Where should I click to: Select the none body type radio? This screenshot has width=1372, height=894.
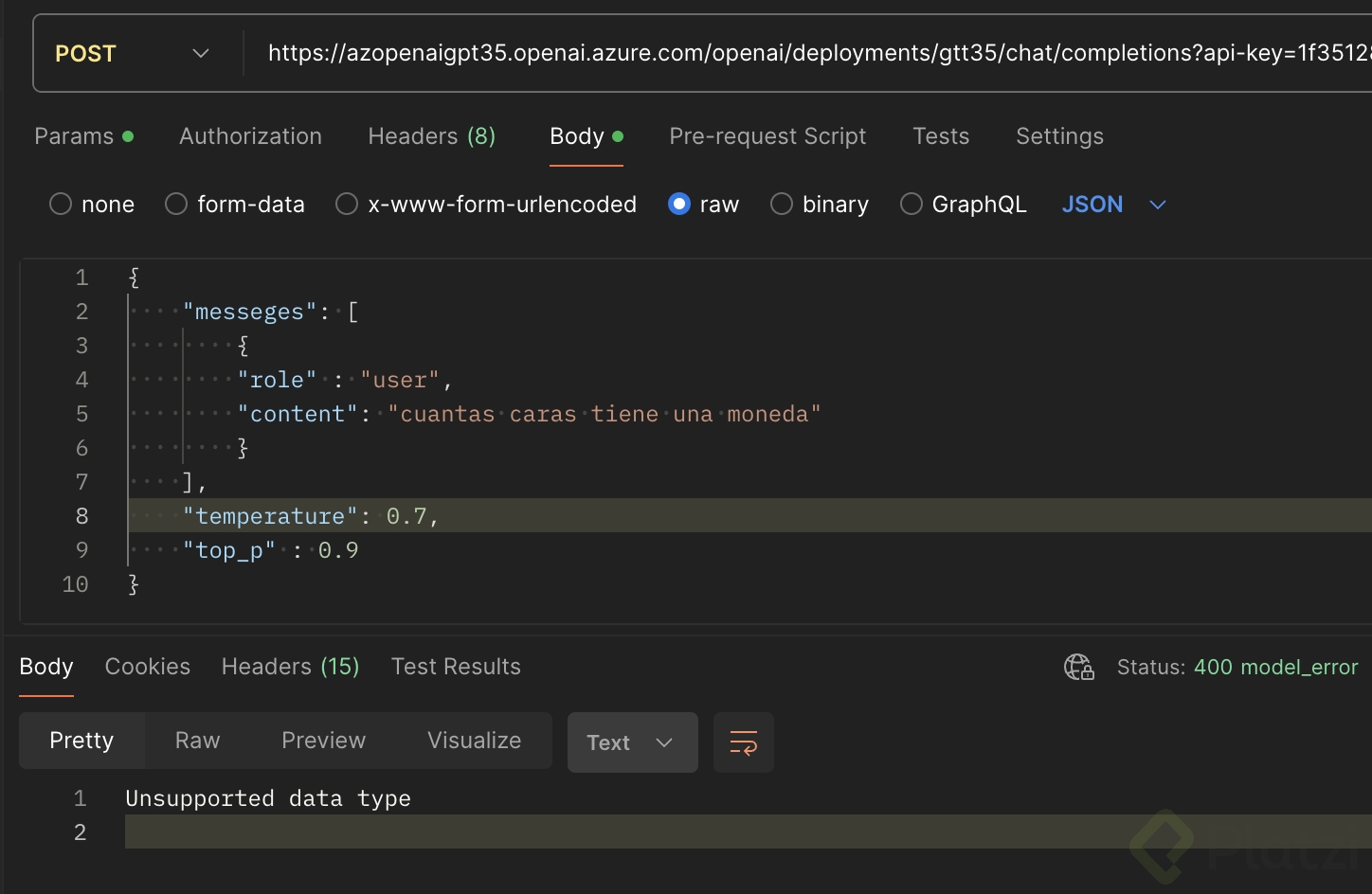coord(61,205)
